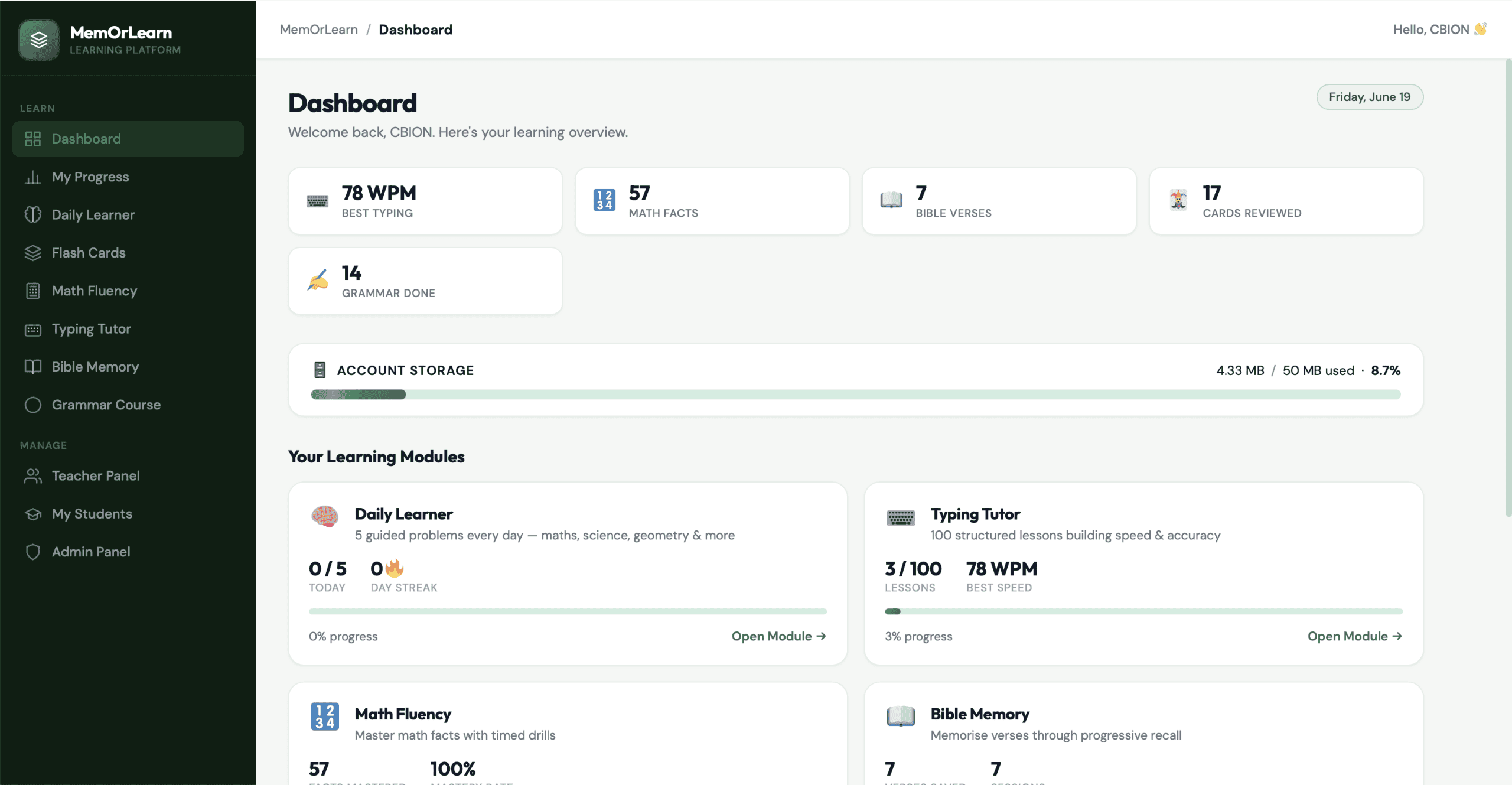Click the Flash Cards stack icon

(33, 253)
